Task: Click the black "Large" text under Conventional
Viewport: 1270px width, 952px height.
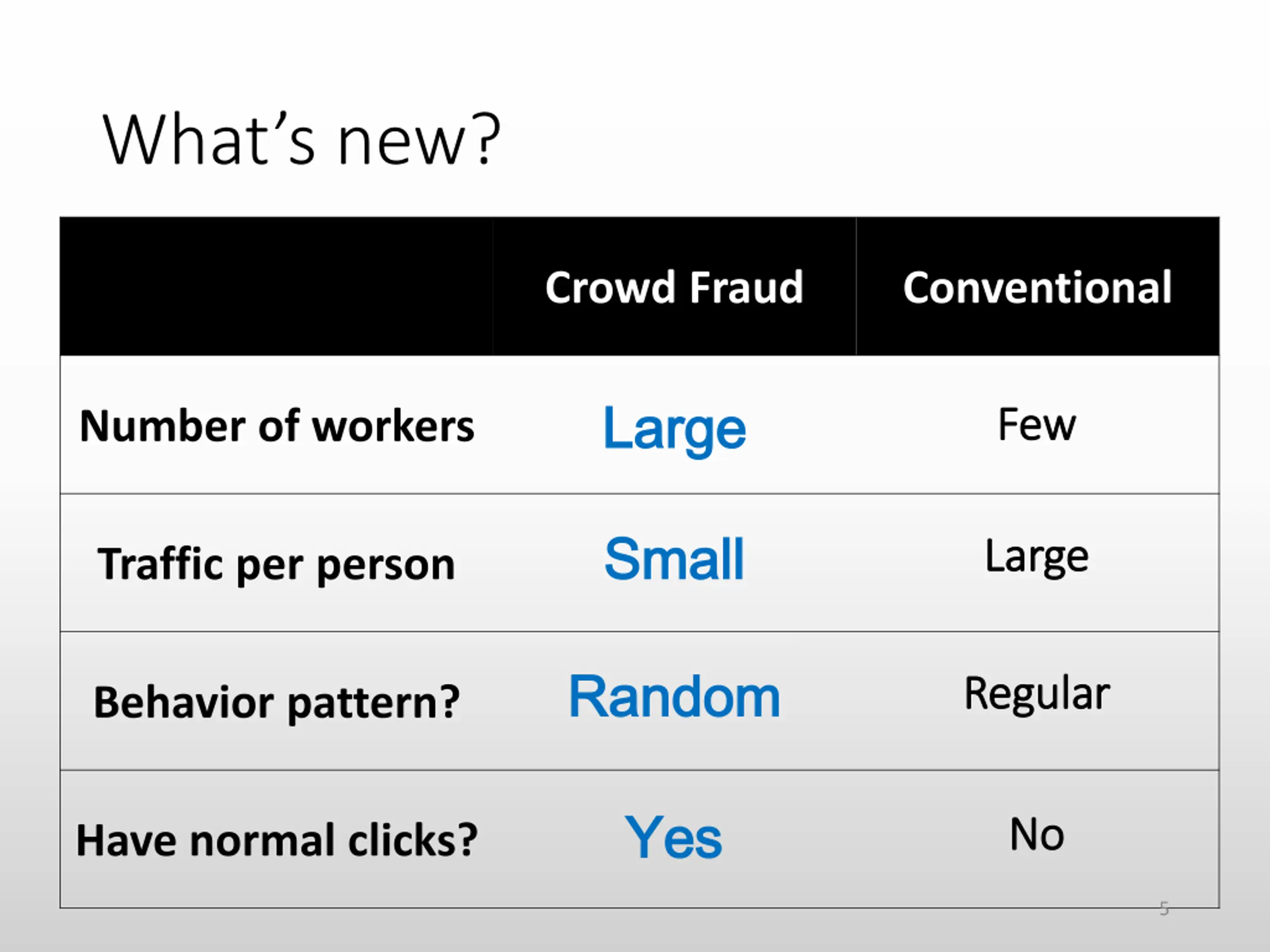Action: point(1037,557)
